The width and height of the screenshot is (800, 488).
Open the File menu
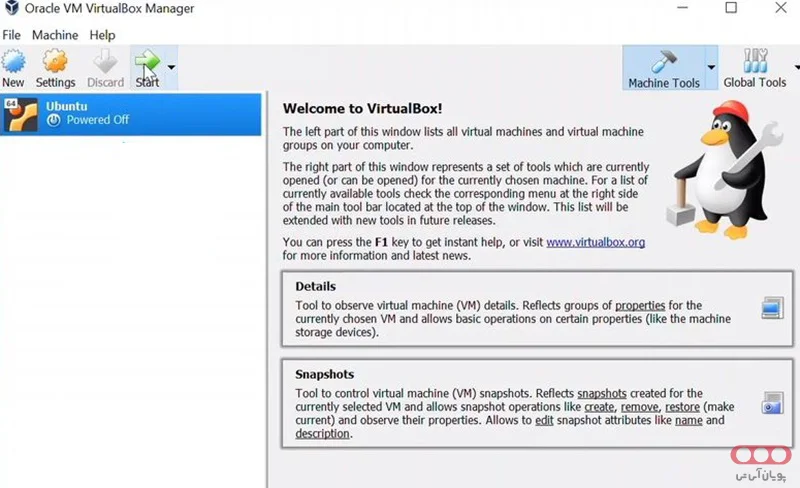tap(12, 35)
